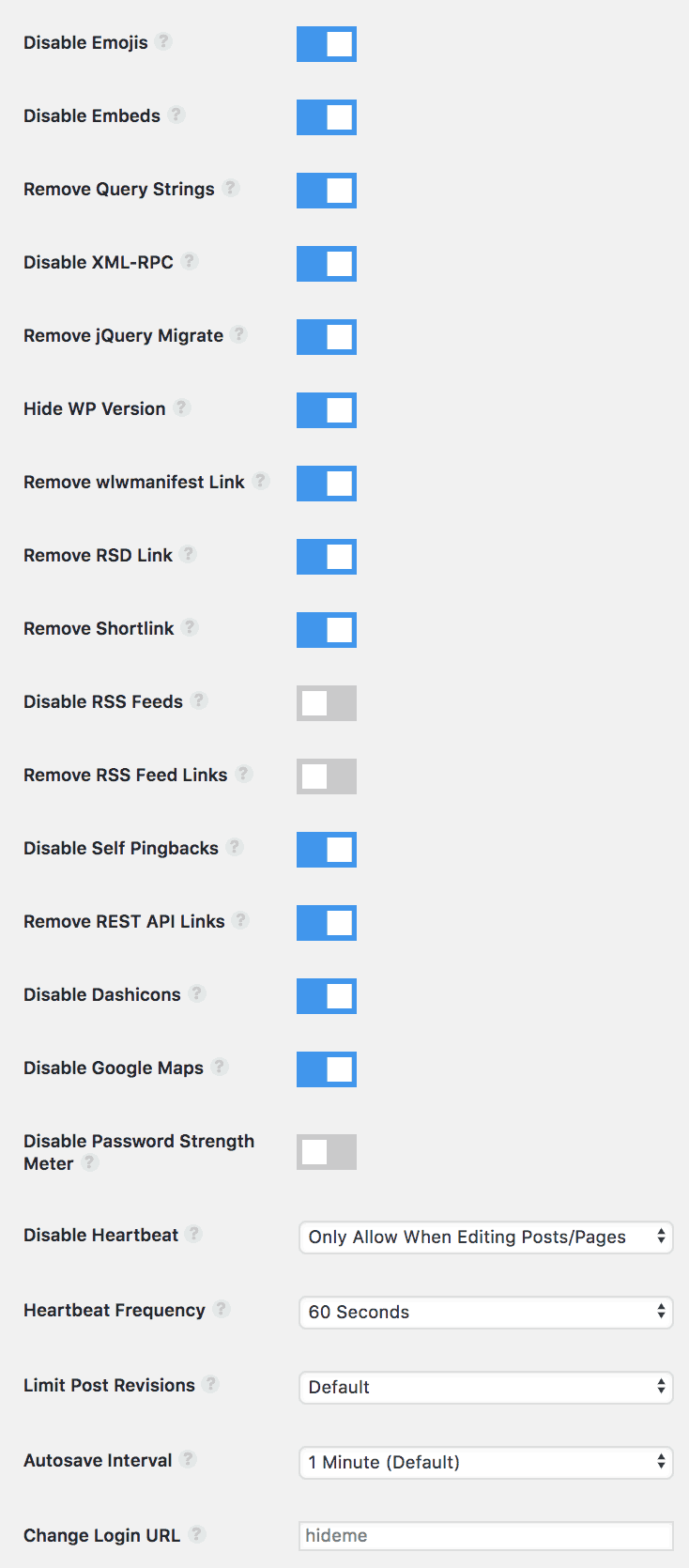Click inside the Change Login URL field

[x=484, y=1535]
